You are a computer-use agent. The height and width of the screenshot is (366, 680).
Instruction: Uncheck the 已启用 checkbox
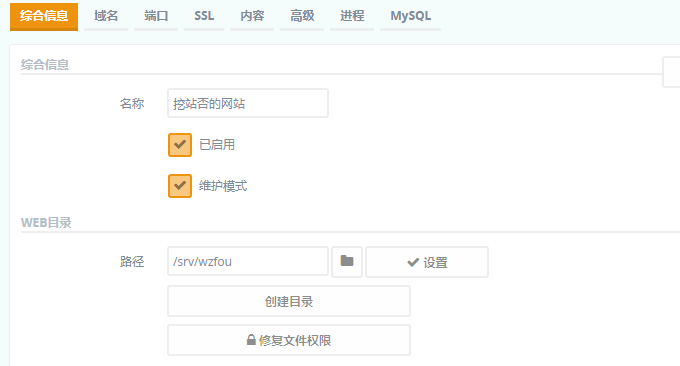click(180, 145)
